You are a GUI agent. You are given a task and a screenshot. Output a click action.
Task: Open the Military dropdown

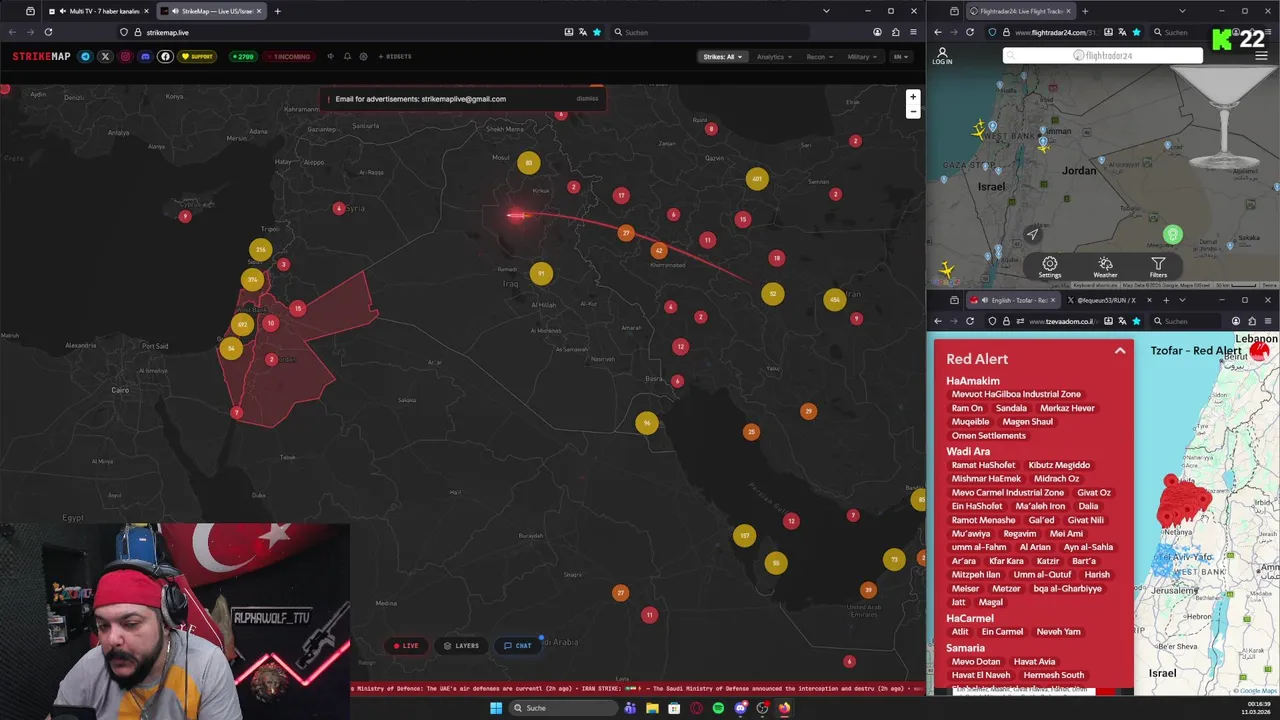tap(862, 57)
